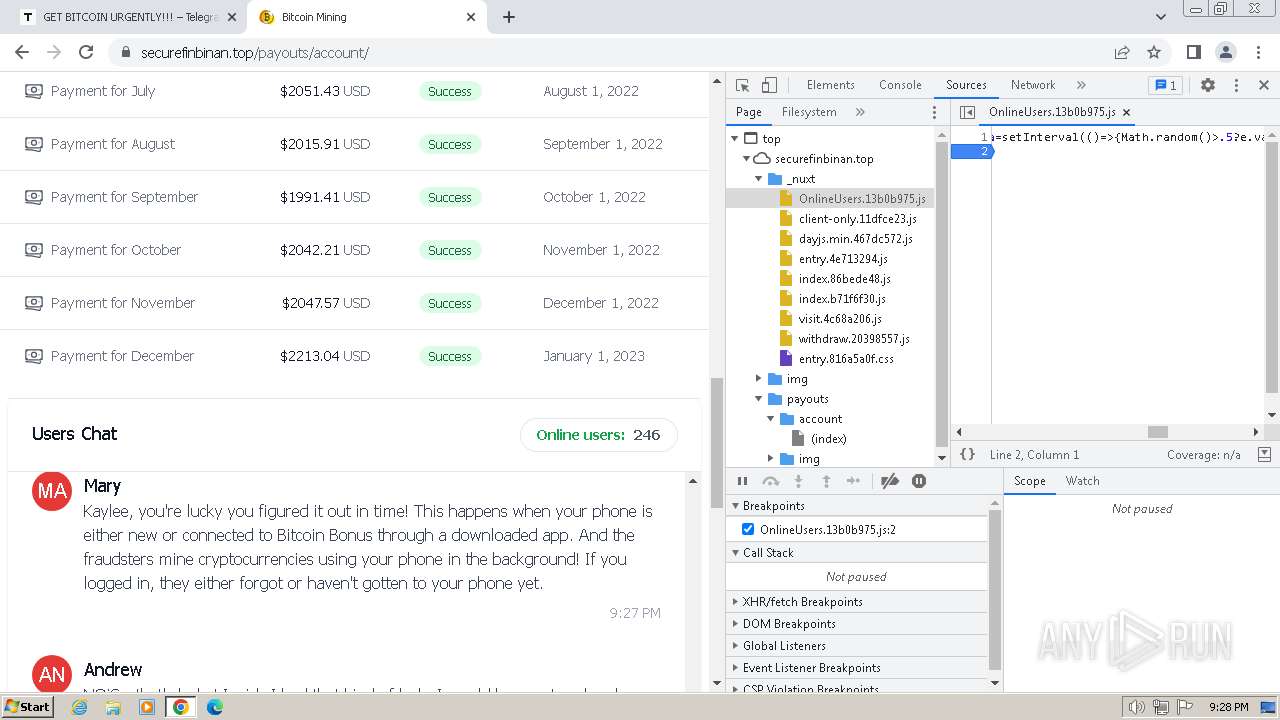The height and width of the screenshot is (720, 1280).
Task: Open DevTools settings gear
Action: pos(1208,85)
